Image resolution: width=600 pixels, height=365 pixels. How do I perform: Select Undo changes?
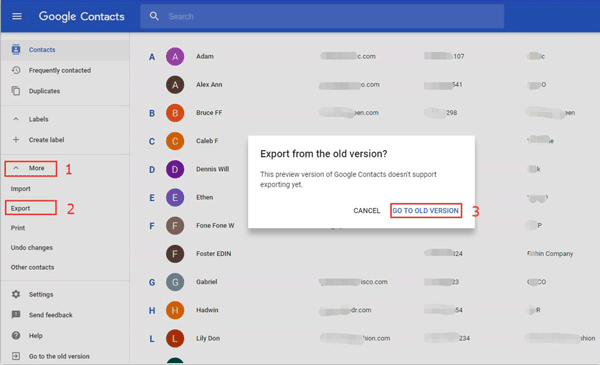point(32,248)
